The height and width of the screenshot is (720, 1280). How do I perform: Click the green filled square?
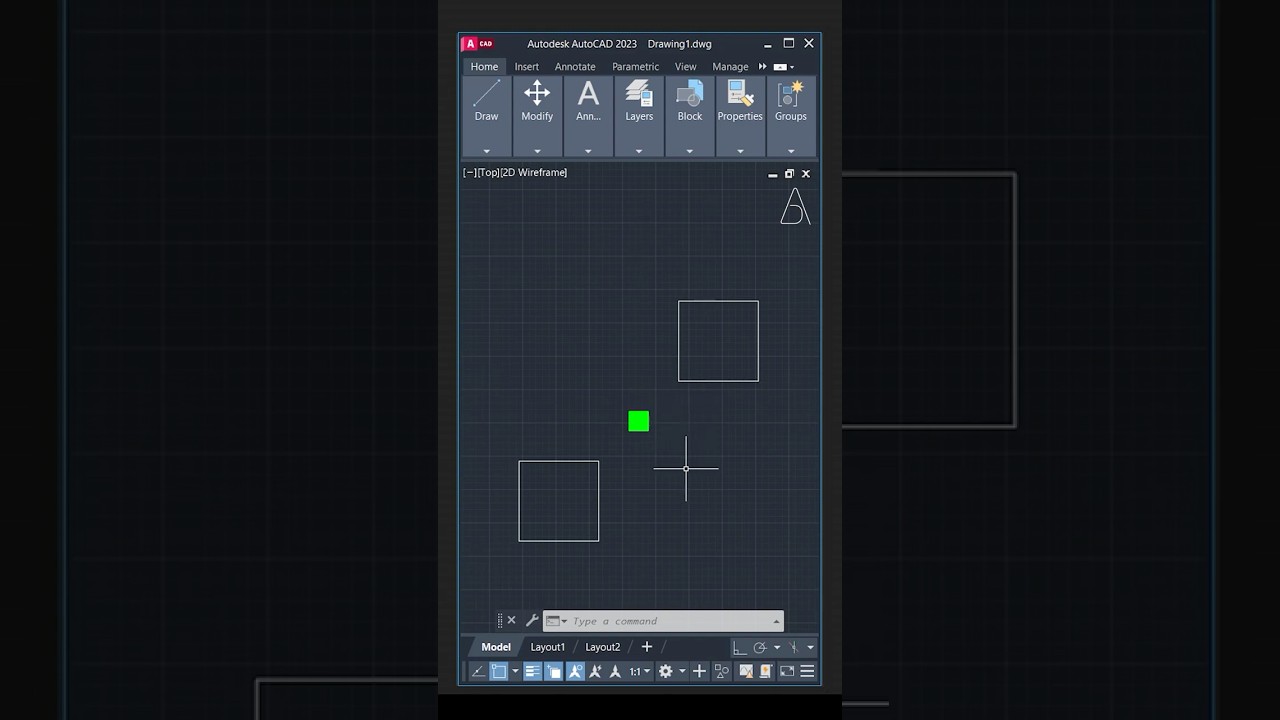point(639,422)
